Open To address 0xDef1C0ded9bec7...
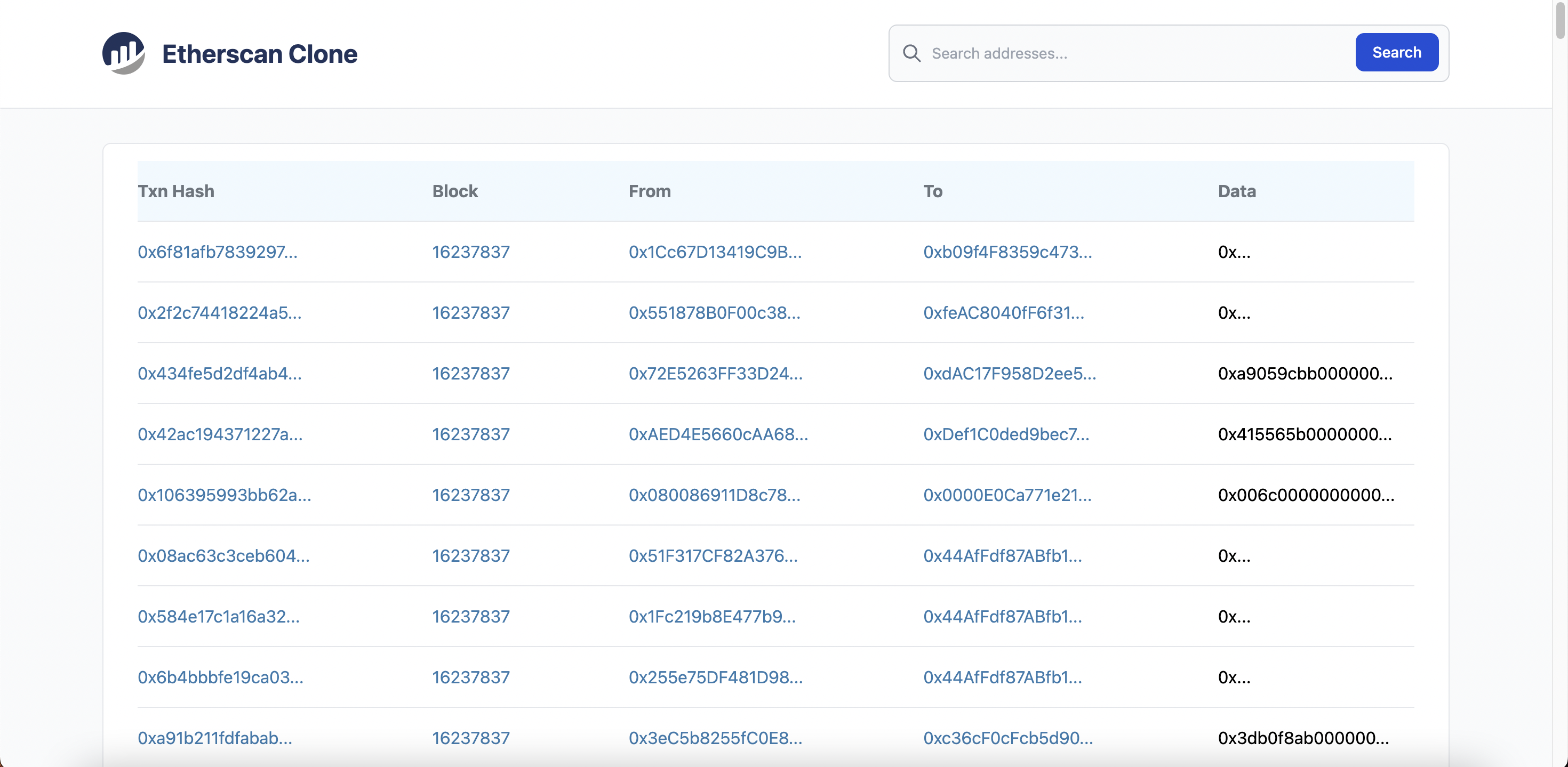 pyautogui.click(x=1006, y=434)
